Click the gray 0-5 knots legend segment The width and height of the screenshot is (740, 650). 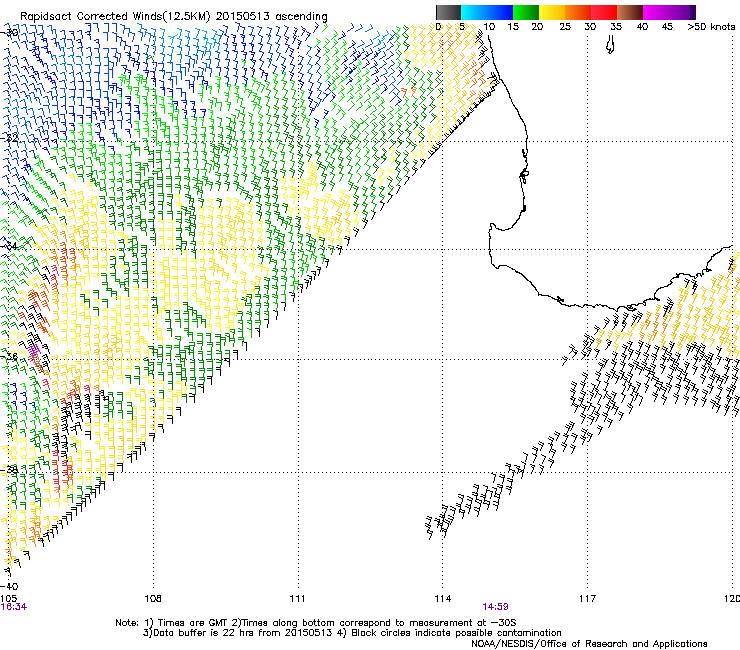448,12
